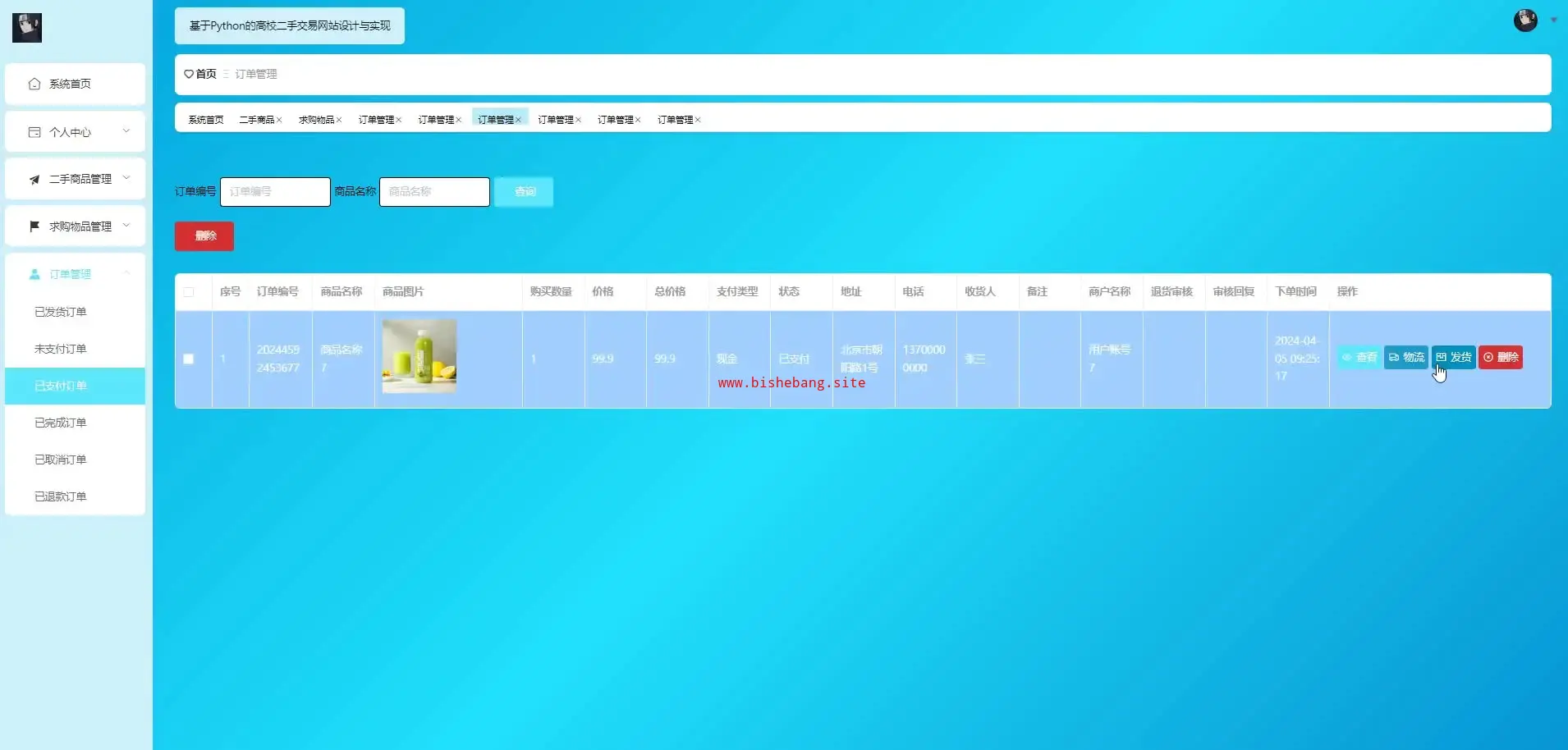Open 物流 logistics for the order
Screen dimensions: 1568x750
[x=1405, y=358]
